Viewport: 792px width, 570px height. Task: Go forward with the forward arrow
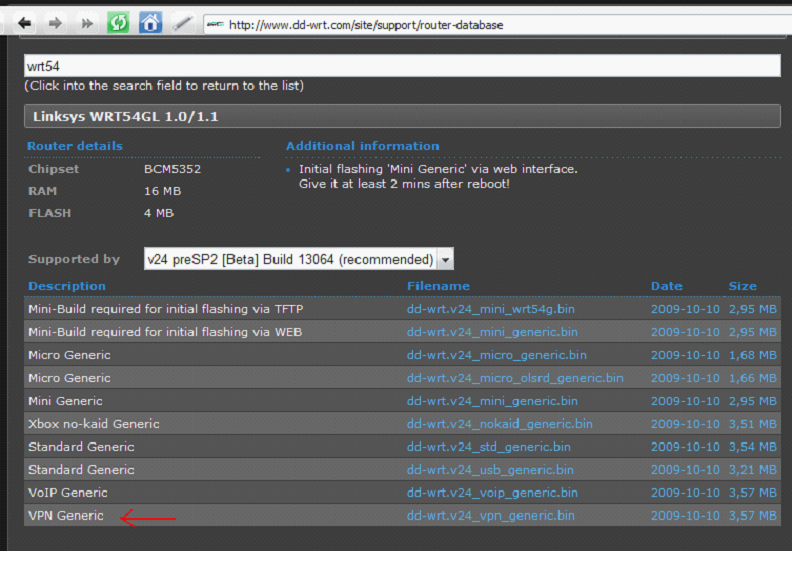point(55,23)
